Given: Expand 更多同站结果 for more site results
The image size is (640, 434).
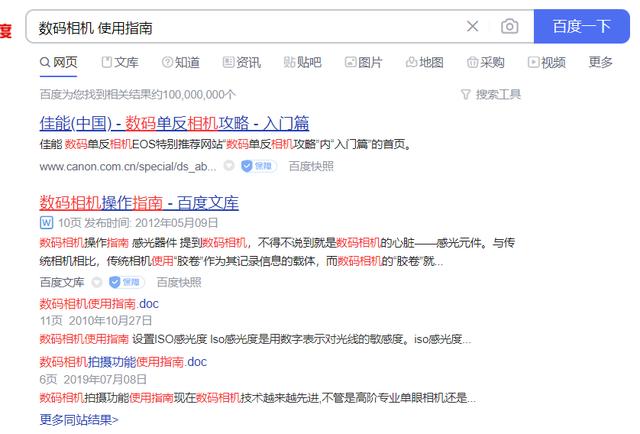Looking at the screenshot, I should (79, 419).
